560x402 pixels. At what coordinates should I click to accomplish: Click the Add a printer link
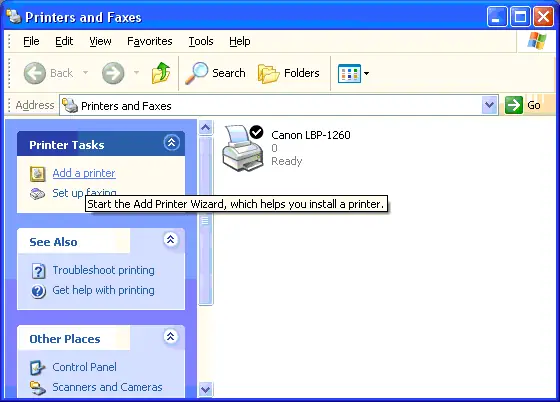84,173
